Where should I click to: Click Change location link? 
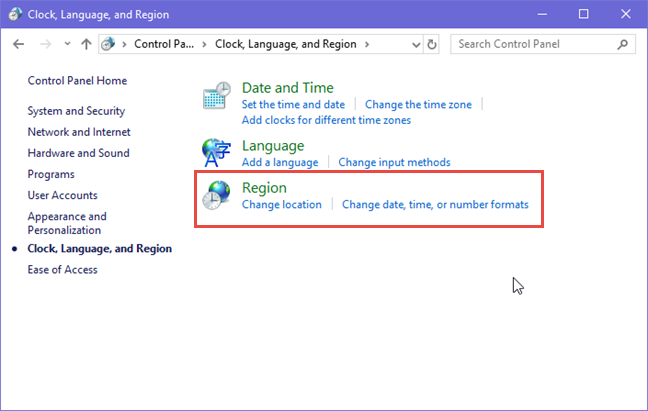point(282,204)
